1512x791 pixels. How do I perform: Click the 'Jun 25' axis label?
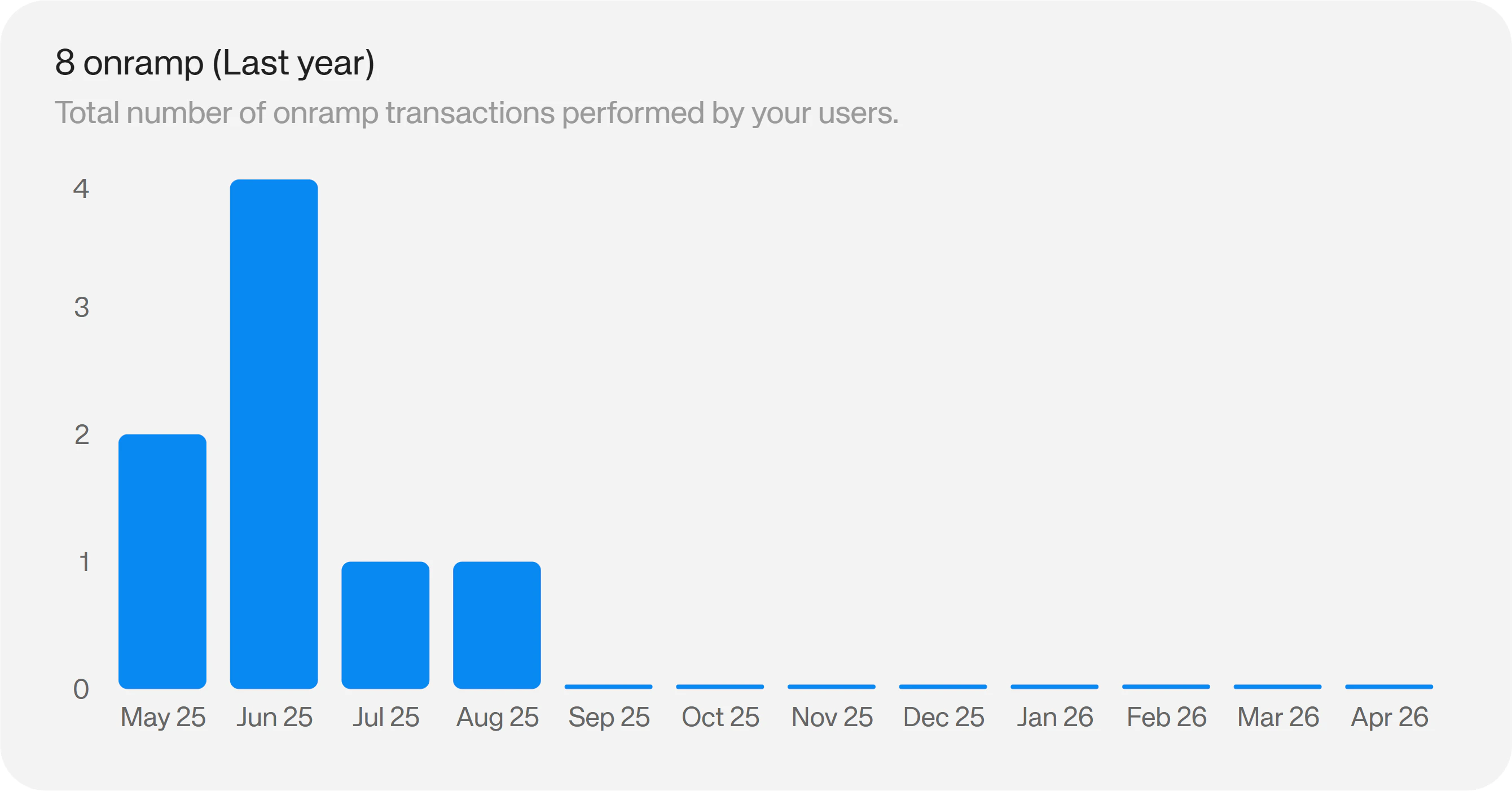tap(274, 717)
